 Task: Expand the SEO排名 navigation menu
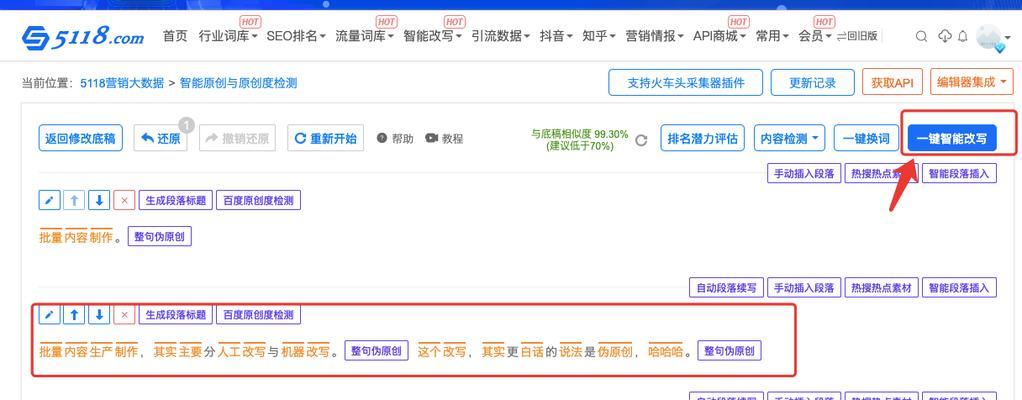click(296, 36)
